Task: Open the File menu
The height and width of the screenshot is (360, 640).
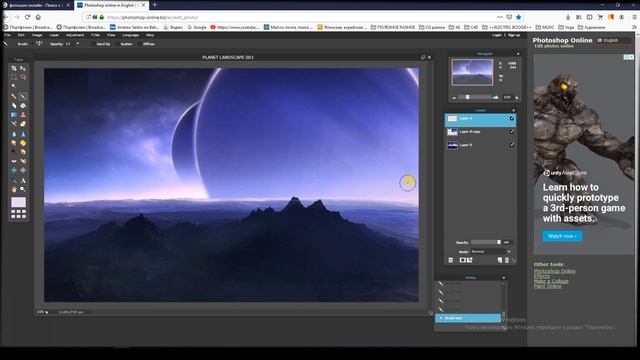Action: click(x=7, y=35)
